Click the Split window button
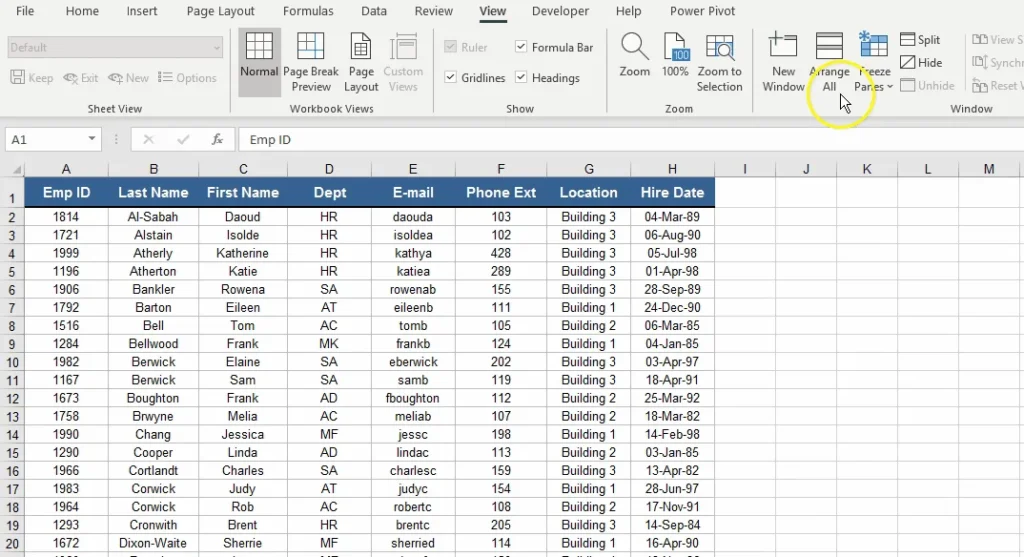The image size is (1024, 557). (x=920, y=40)
